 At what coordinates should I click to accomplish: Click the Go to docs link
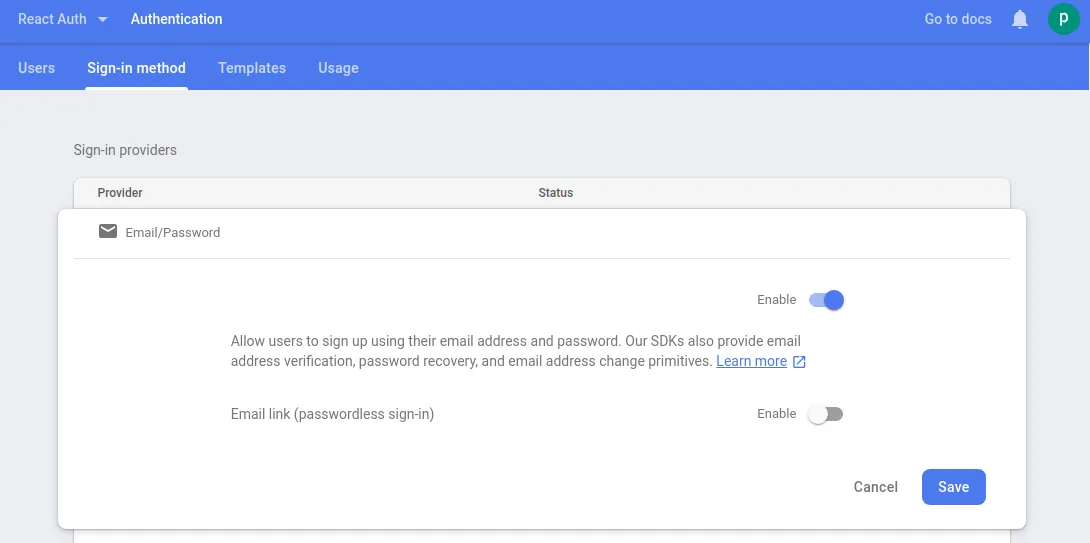coord(957,19)
